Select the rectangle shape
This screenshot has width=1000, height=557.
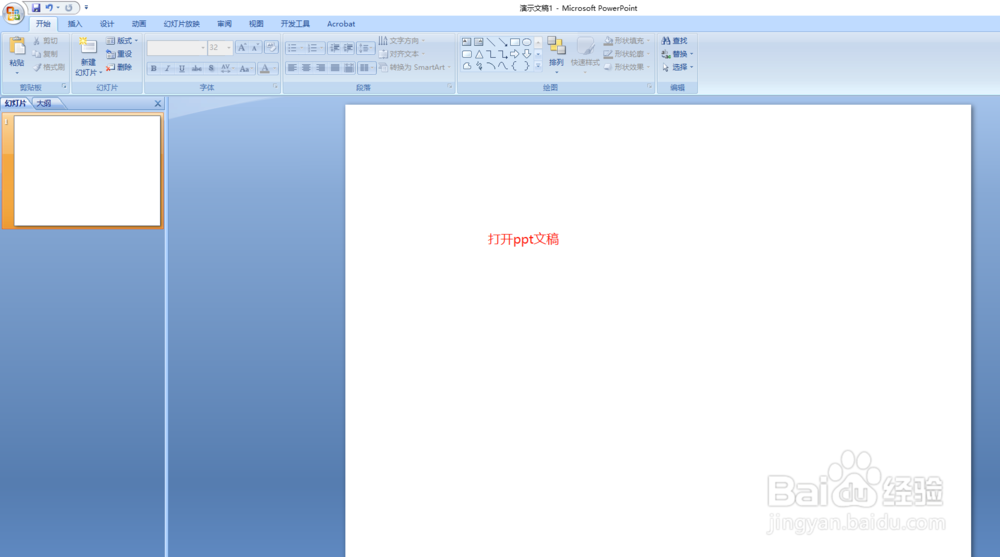click(515, 41)
